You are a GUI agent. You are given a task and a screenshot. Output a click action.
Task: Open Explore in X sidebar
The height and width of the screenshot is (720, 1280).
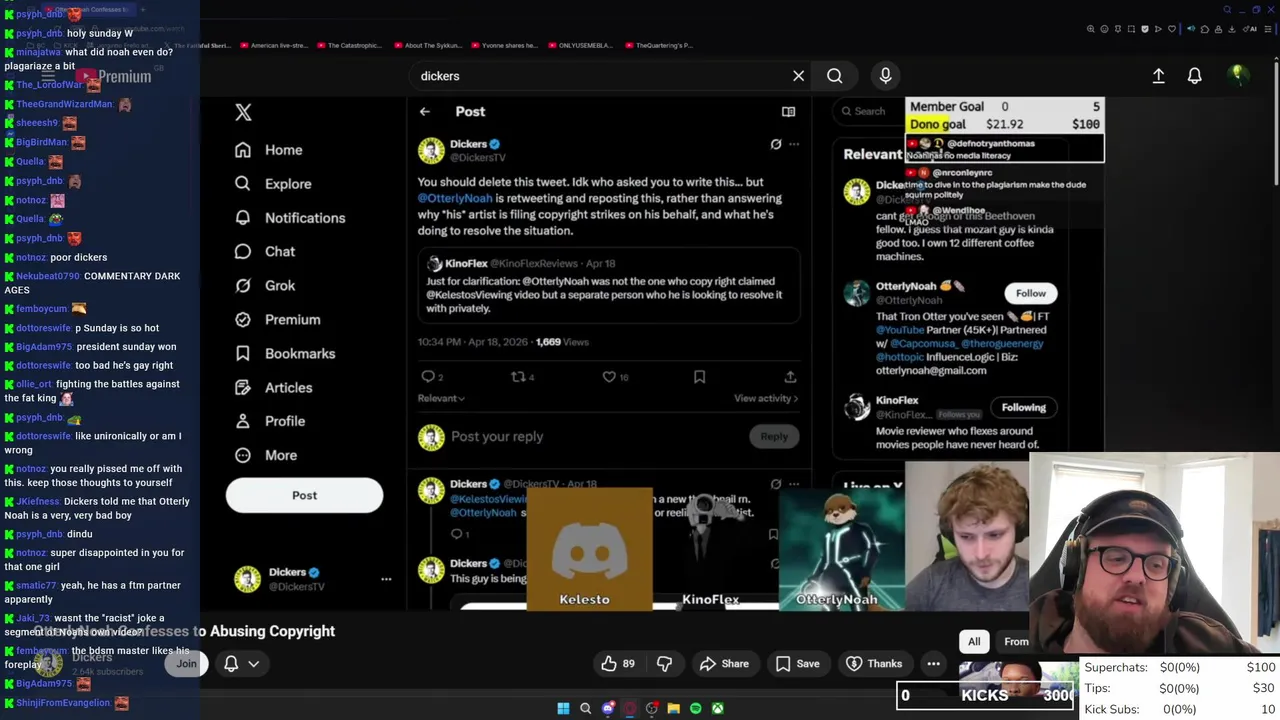(x=273, y=184)
